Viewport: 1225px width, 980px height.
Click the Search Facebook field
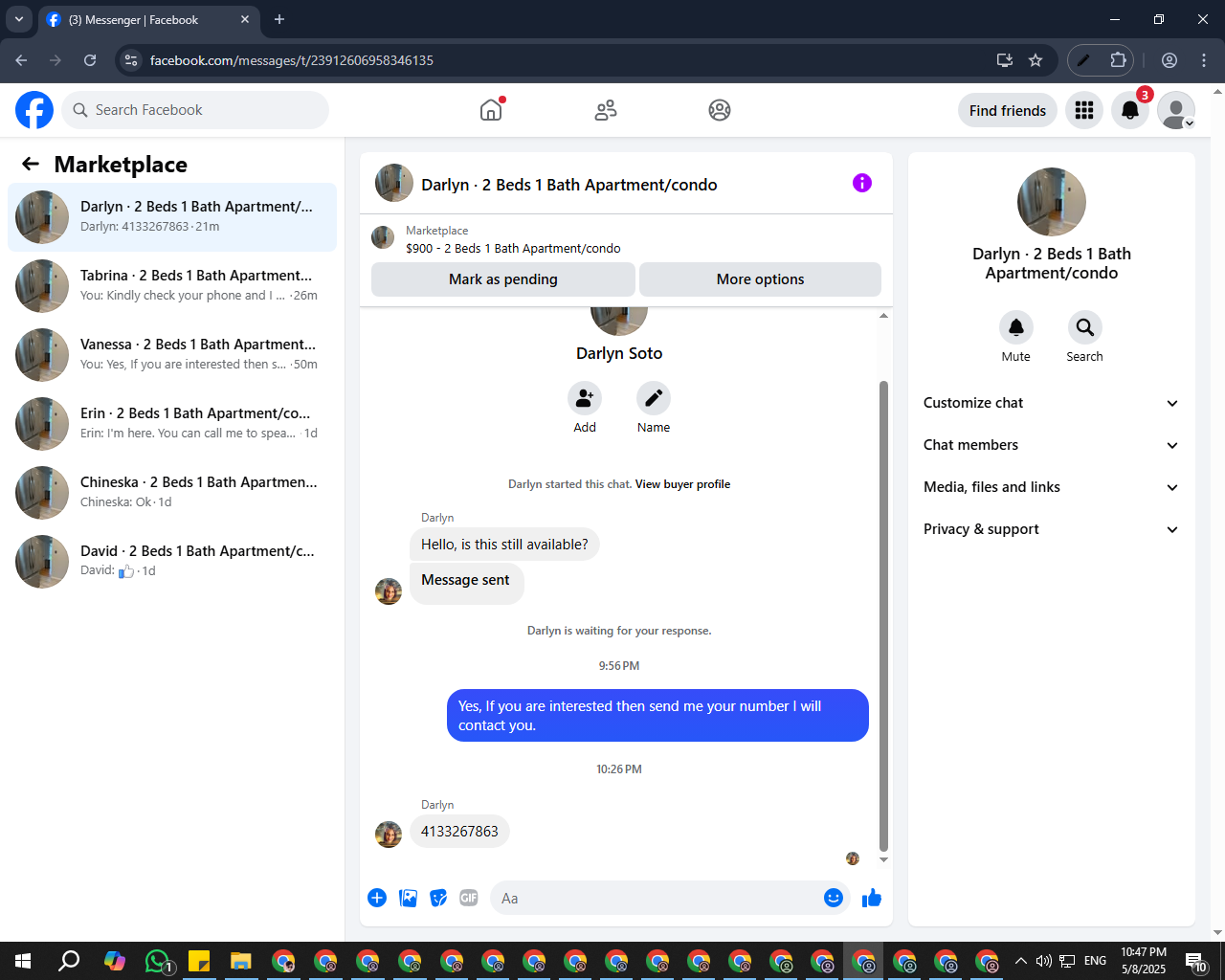tap(195, 110)
